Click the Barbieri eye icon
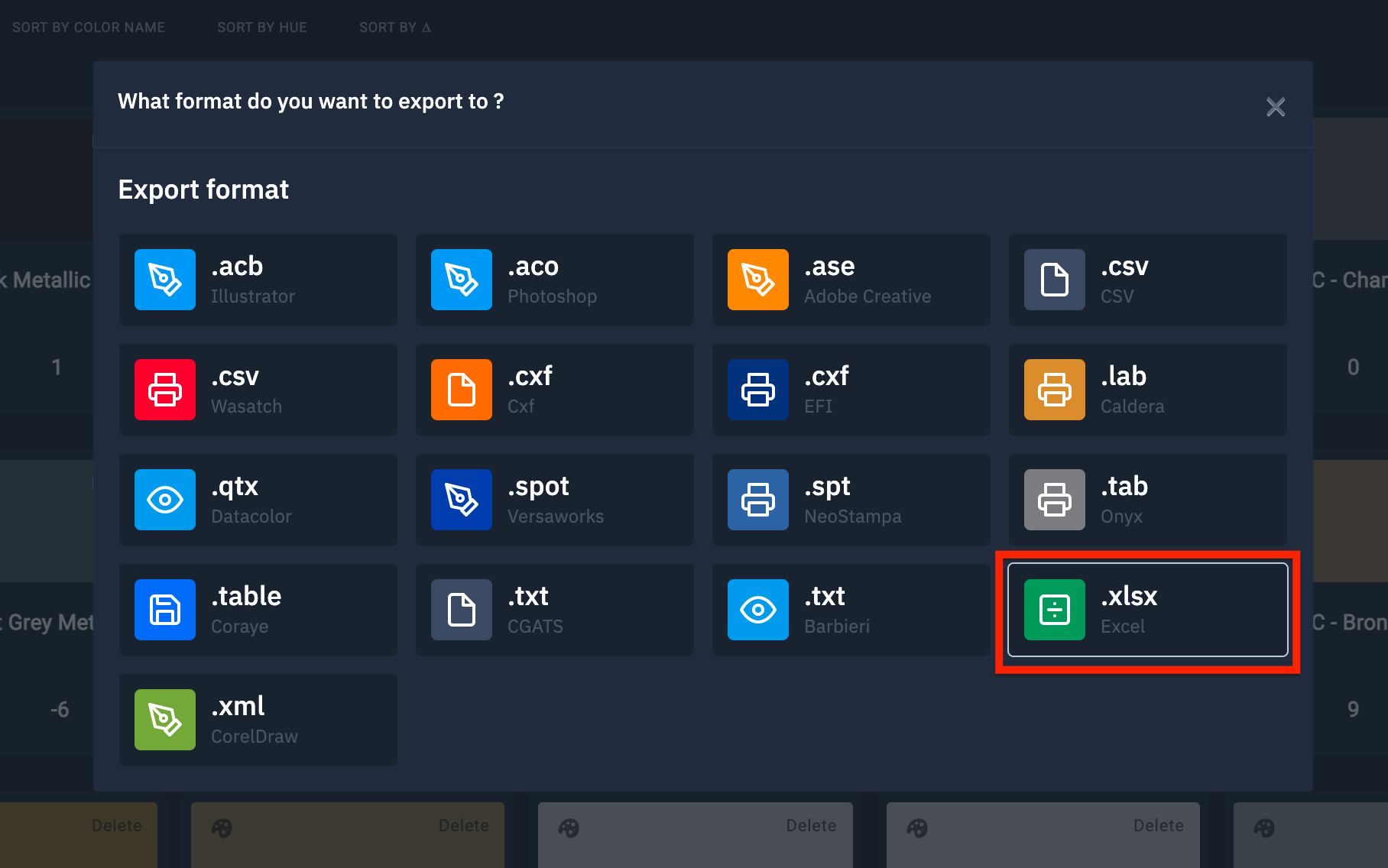Screen dimensions: 1388x868 pos(758,610)
